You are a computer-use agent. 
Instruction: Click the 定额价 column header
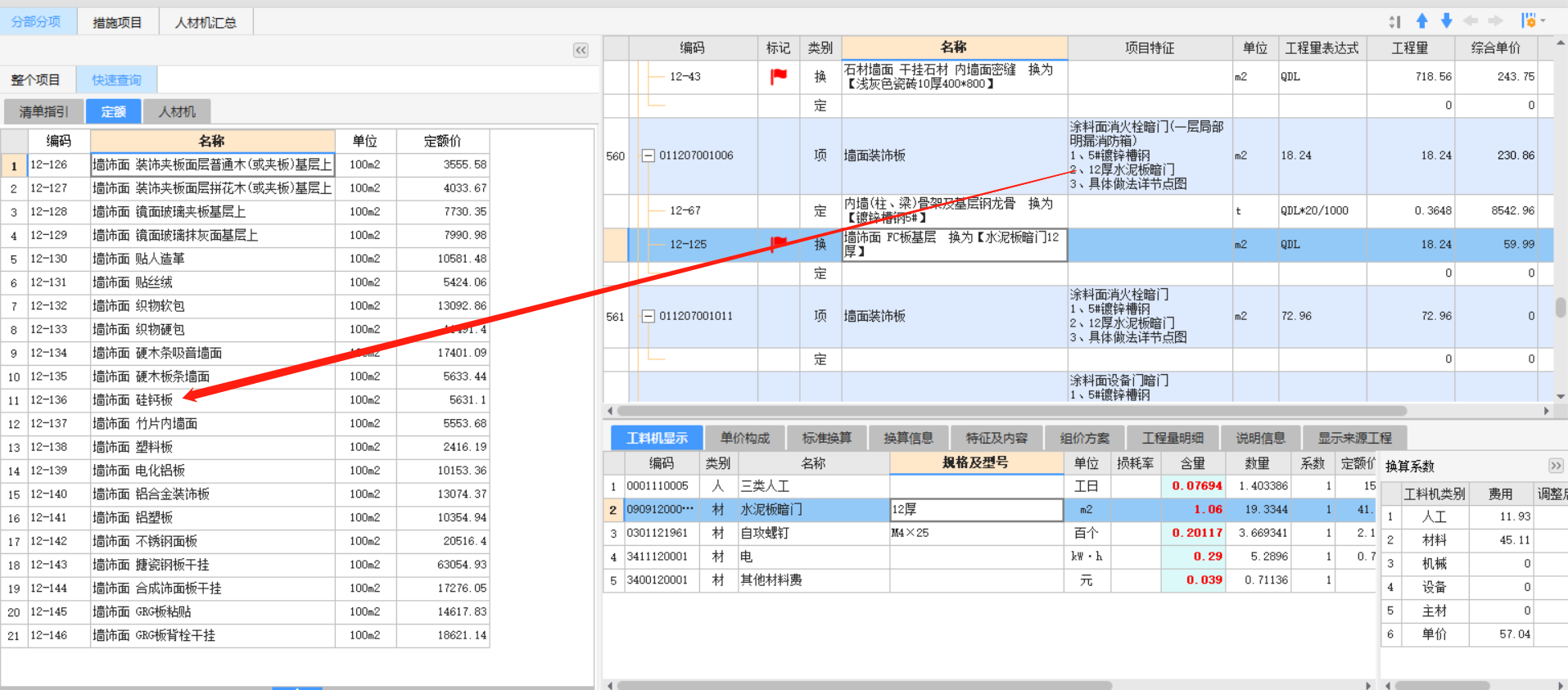[442, 141]
